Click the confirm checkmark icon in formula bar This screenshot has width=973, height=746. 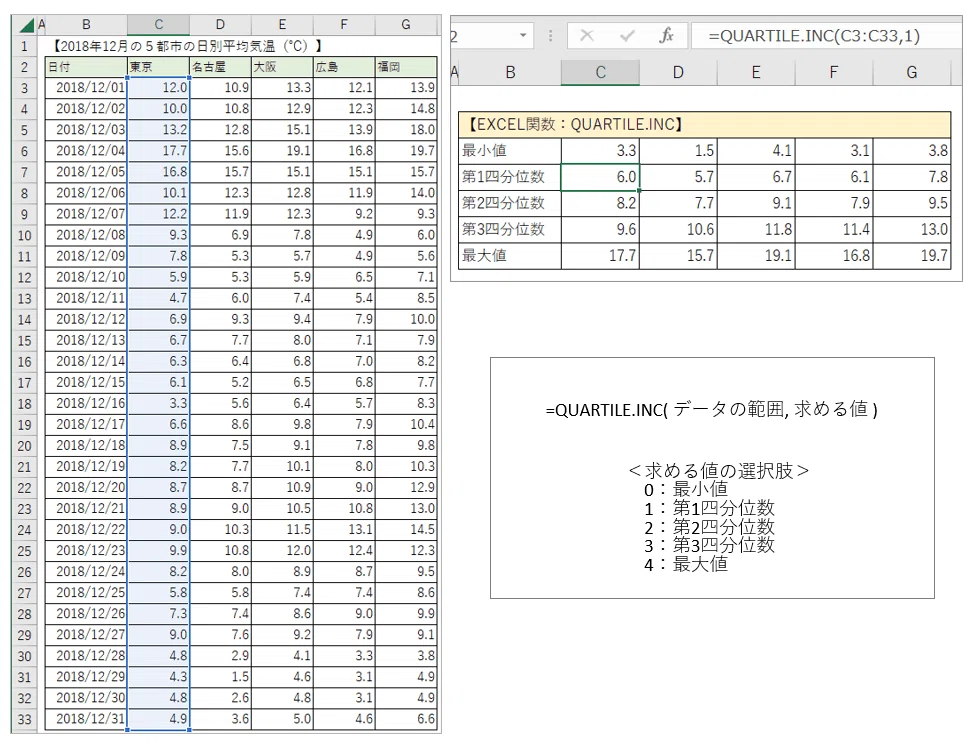point(627,36)
